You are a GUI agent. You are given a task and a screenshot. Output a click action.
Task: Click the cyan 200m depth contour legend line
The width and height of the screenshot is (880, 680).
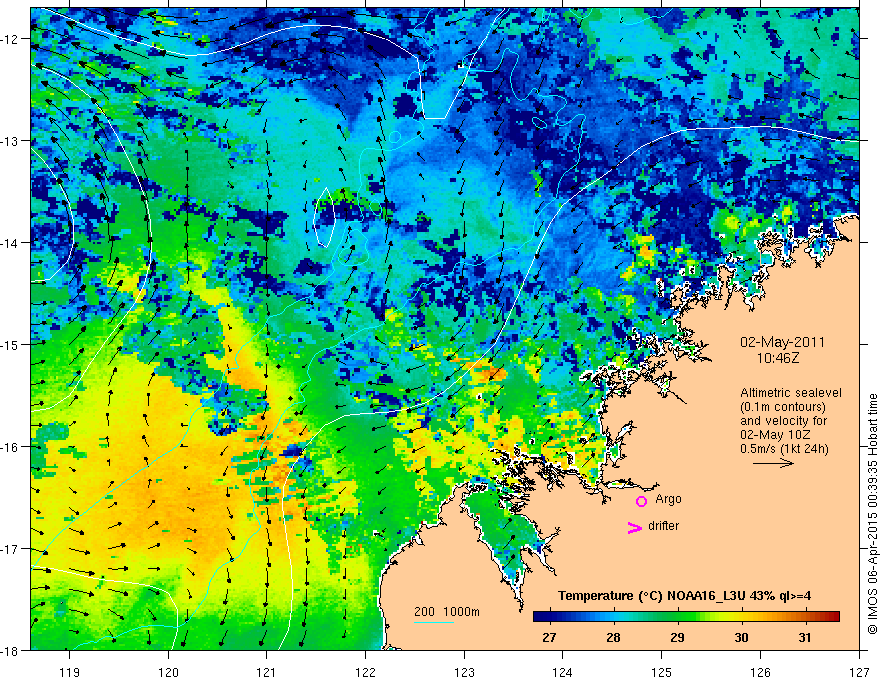(433, 622)
